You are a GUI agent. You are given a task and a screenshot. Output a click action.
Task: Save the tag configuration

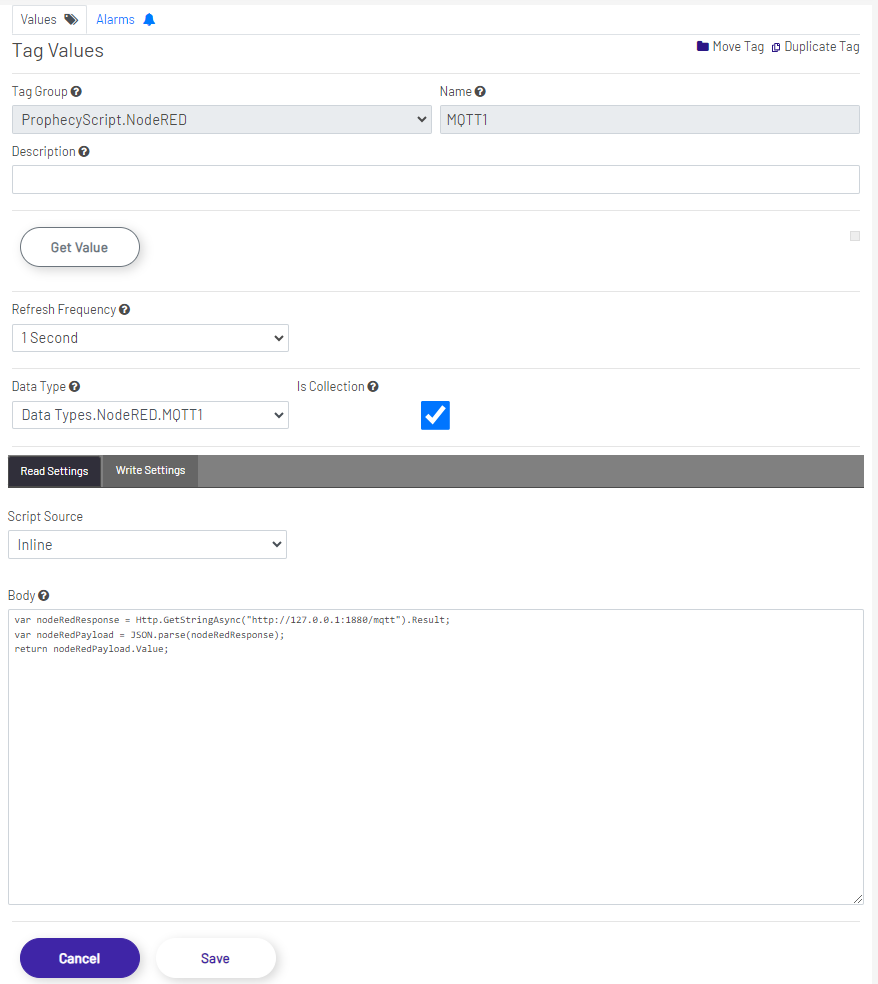coord(215,957)
